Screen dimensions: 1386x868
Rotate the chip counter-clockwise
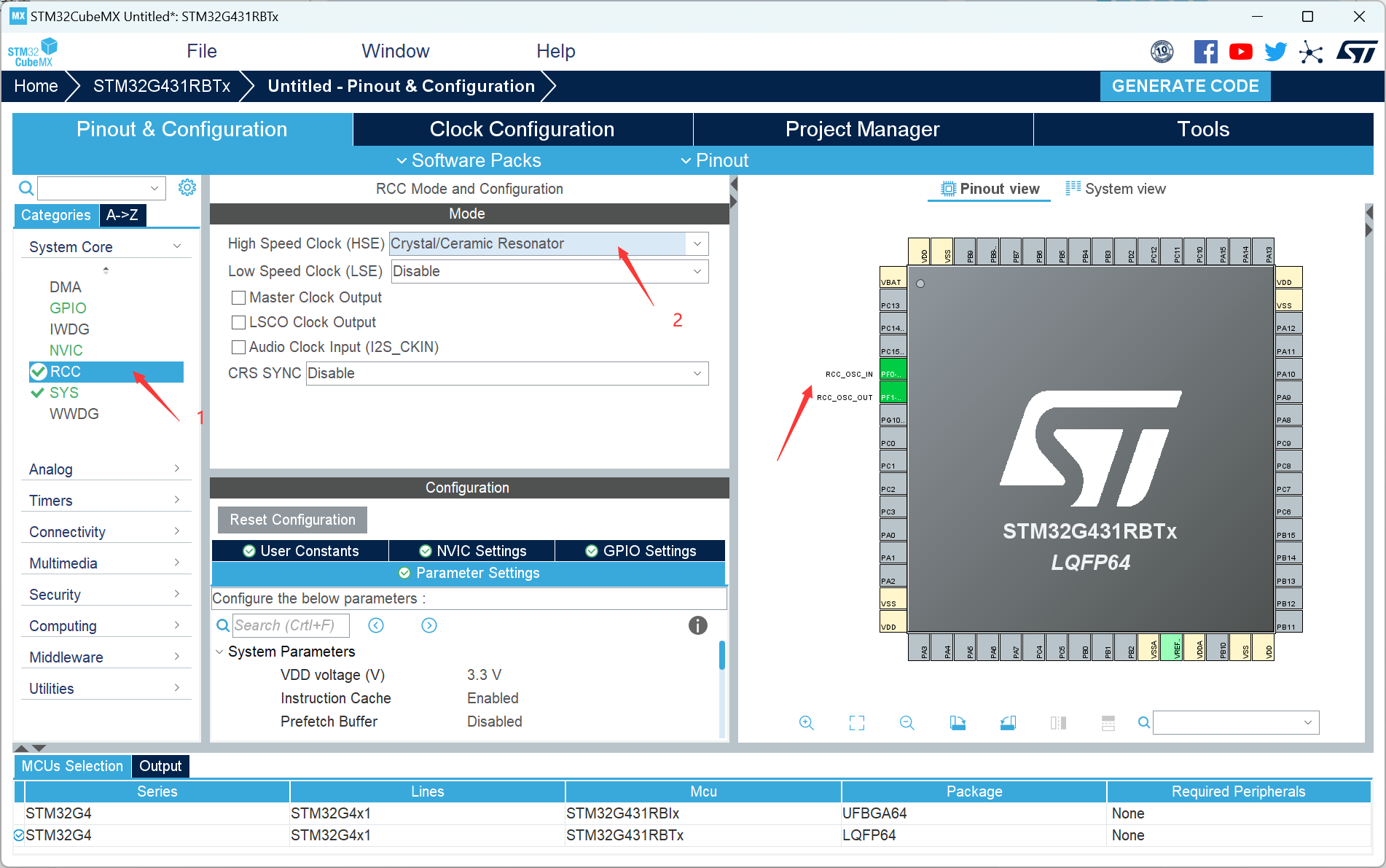1008,723
